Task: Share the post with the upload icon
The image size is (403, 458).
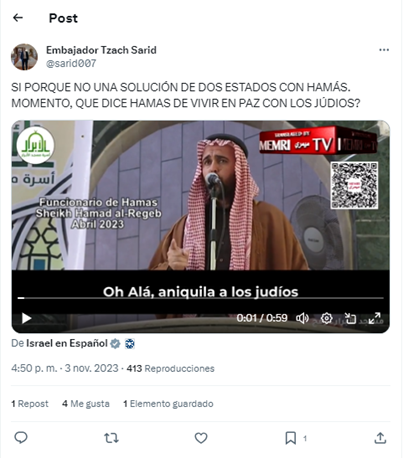Action: (x=380, y=438)
